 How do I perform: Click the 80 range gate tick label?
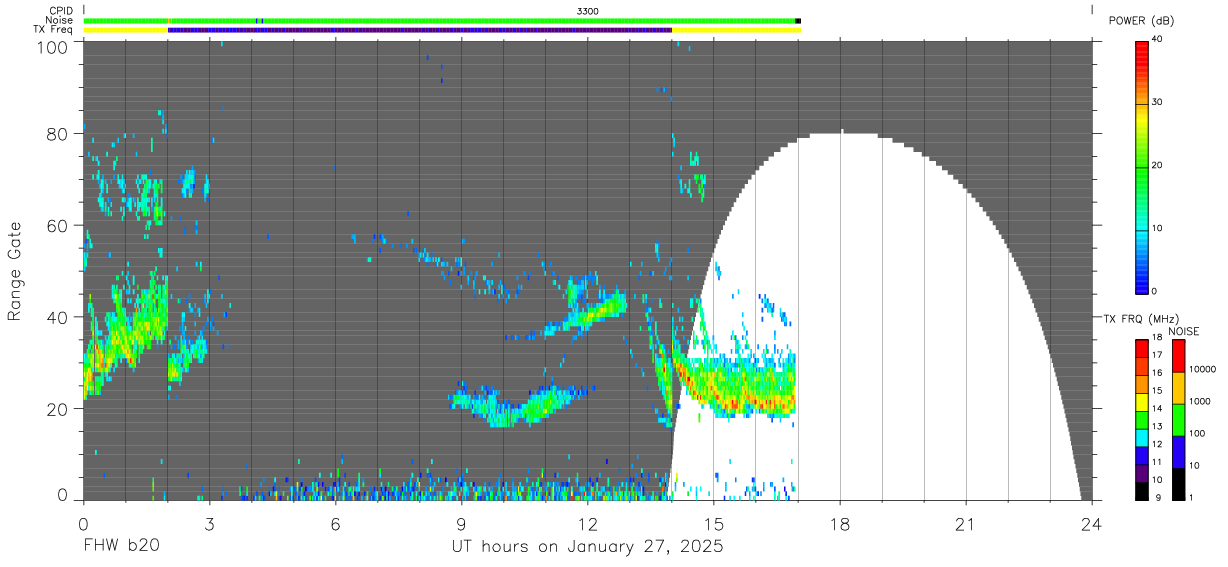point(57,133)
